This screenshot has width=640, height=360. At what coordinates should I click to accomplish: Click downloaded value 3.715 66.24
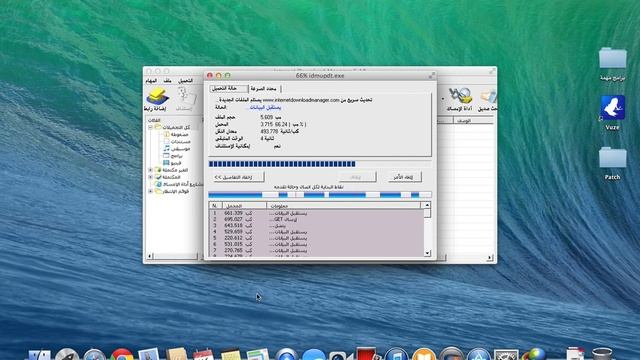tap(283, 124)
